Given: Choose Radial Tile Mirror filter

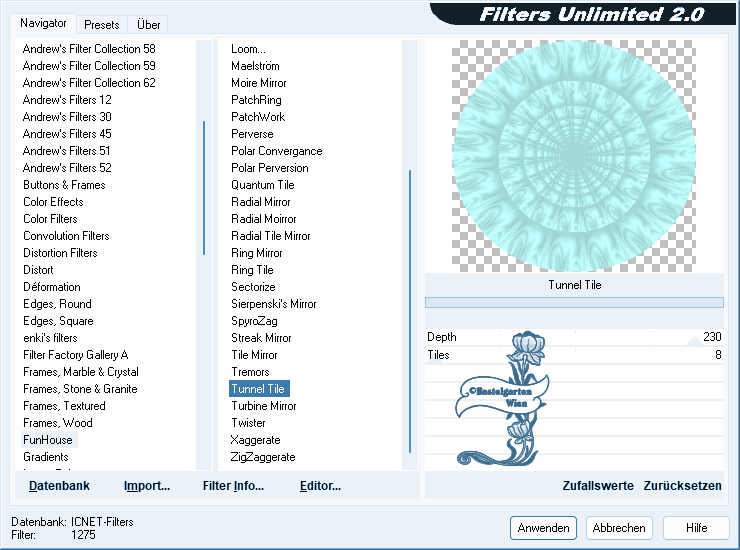Looking at the screenshot, I should pyautogui.click(x=270, y=236).
